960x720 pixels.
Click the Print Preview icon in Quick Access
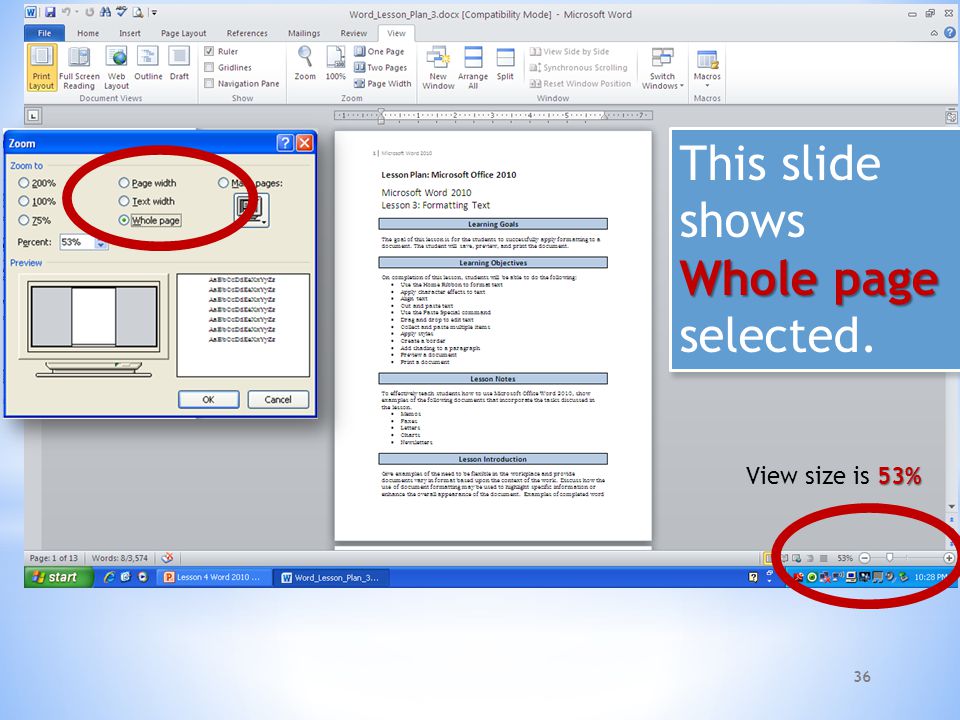pos(138,12)
